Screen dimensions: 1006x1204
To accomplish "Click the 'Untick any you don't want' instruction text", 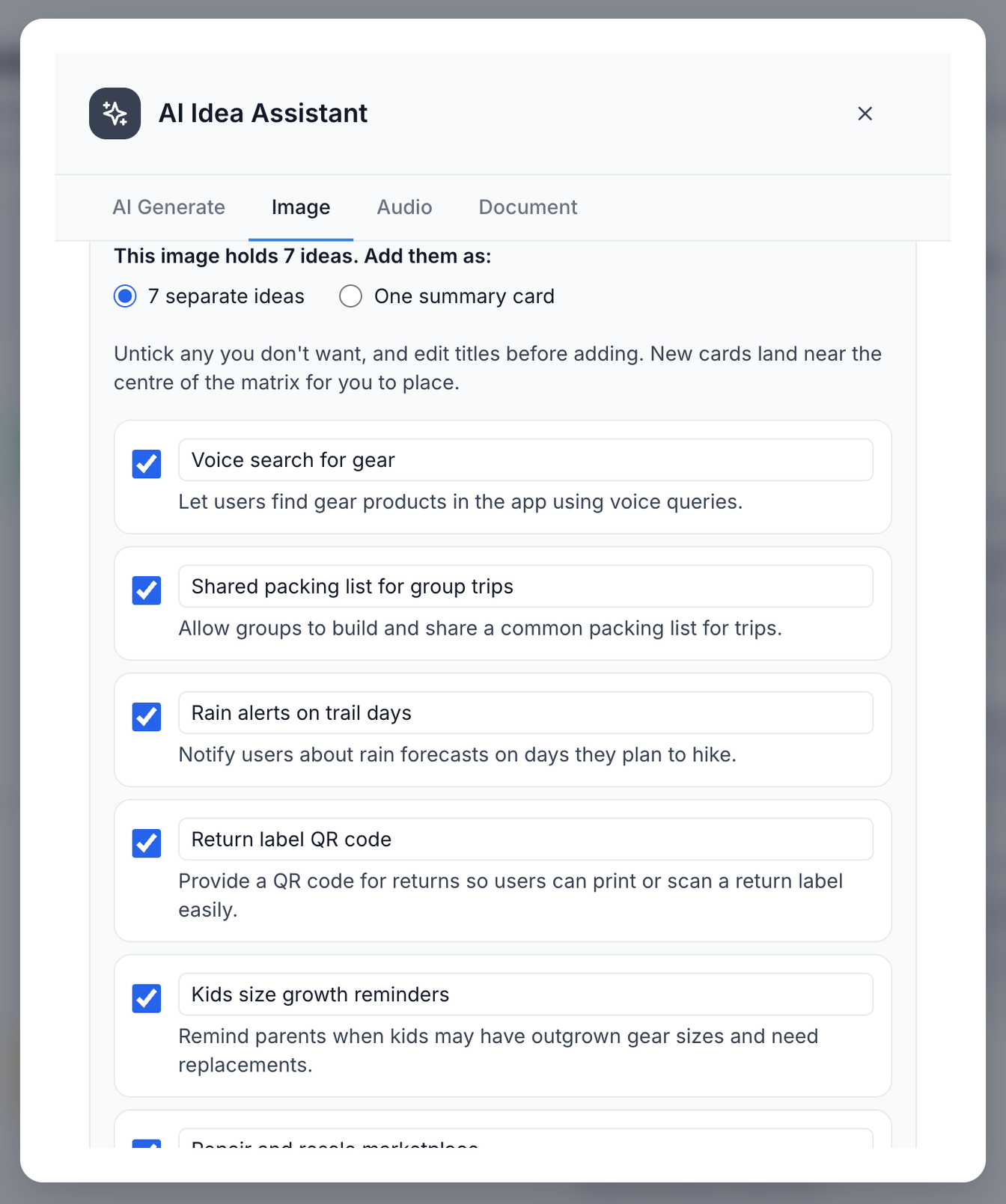I will 498,368.
